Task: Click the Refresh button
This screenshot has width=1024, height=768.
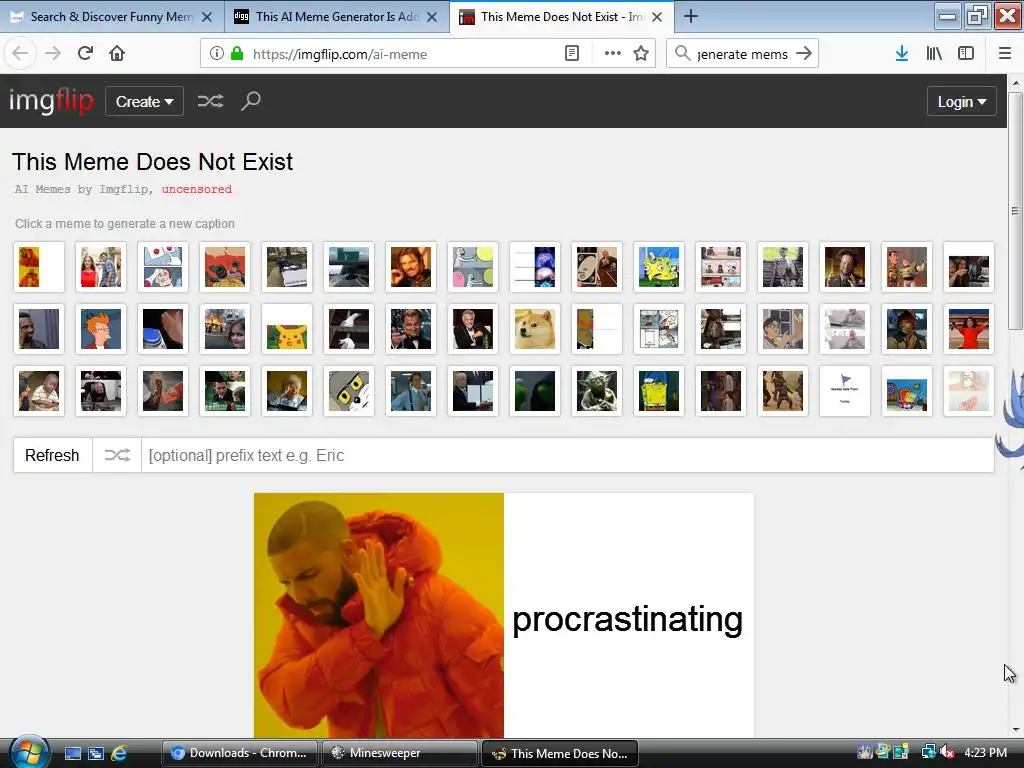Action: click(x=52, y=455)
